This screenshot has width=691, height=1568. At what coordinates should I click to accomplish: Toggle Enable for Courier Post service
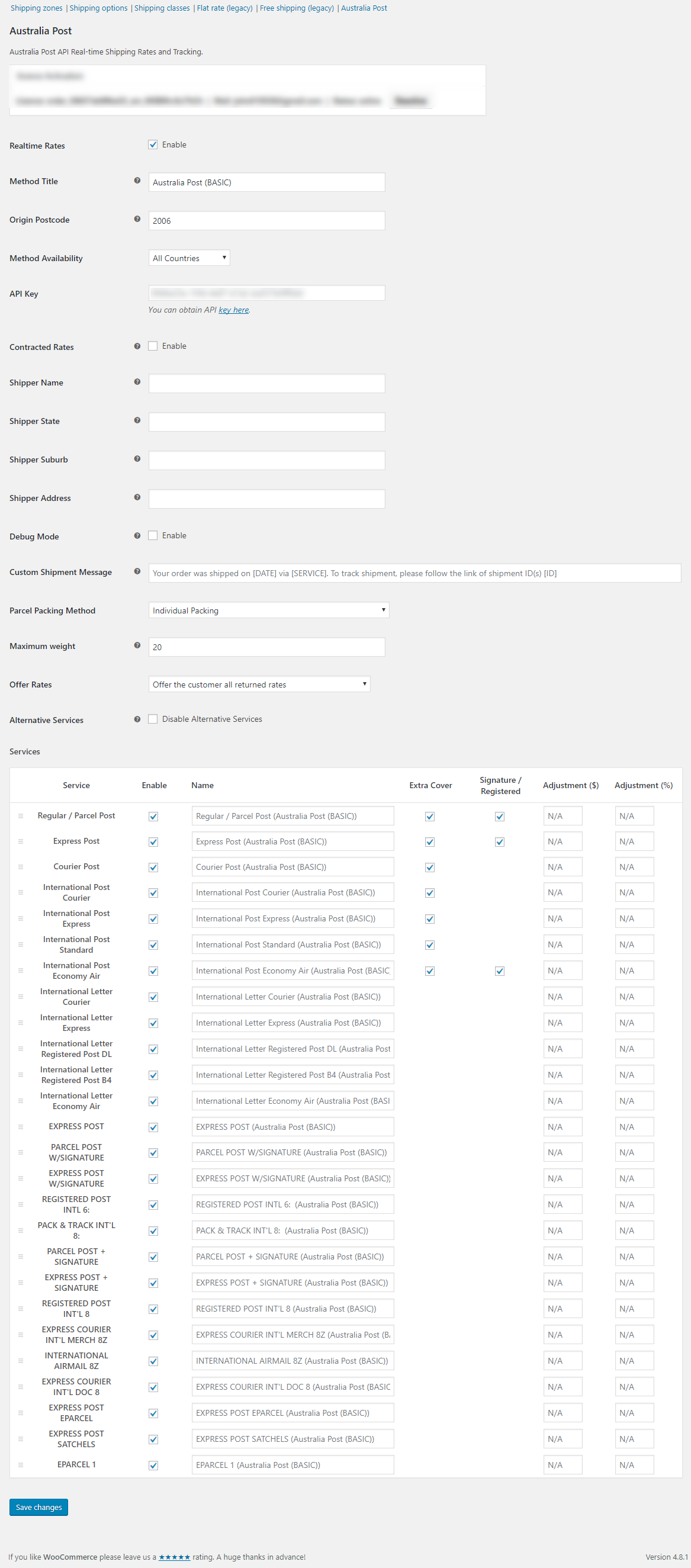click(x=153, y=868)
